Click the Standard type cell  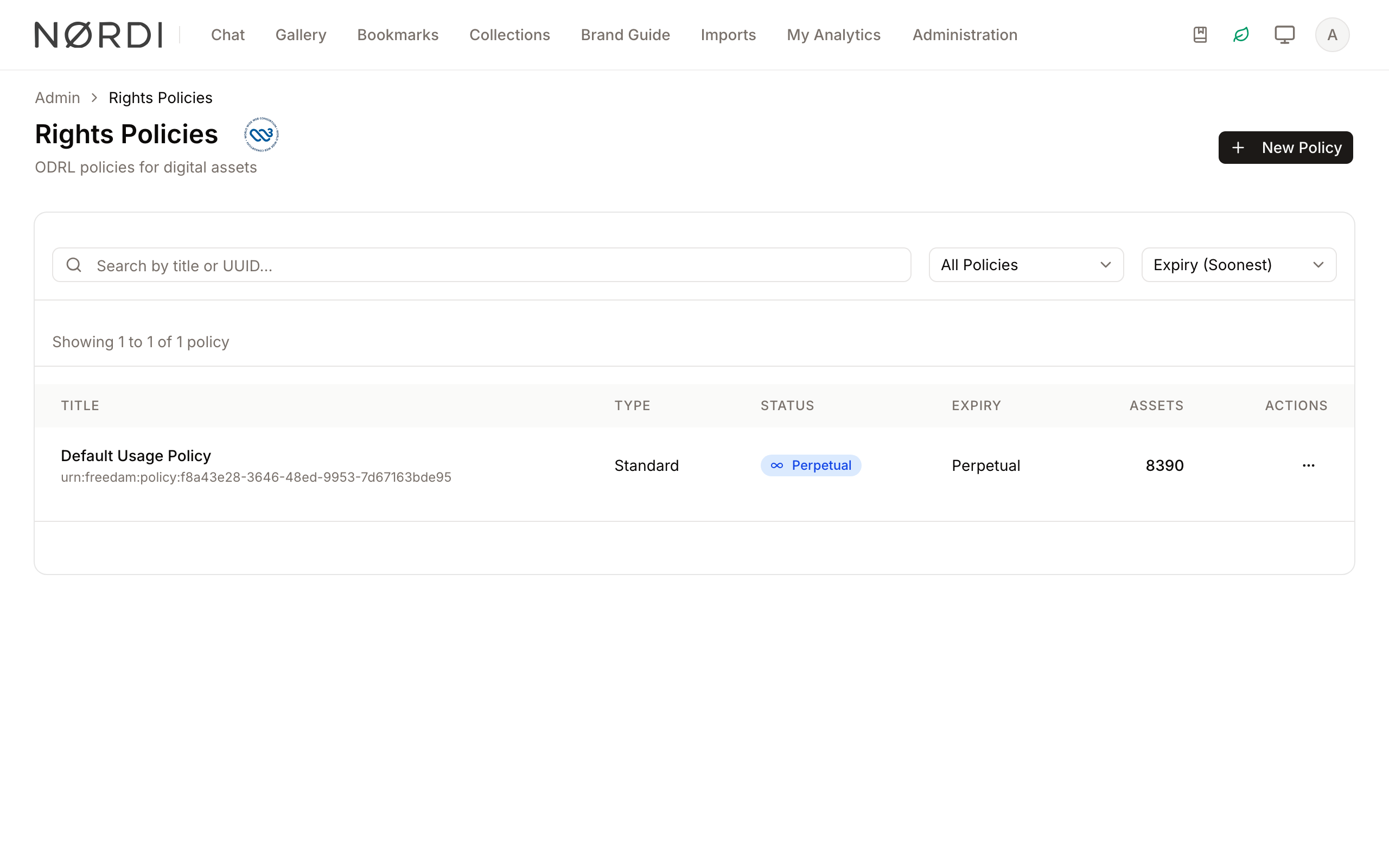[646, 465]
